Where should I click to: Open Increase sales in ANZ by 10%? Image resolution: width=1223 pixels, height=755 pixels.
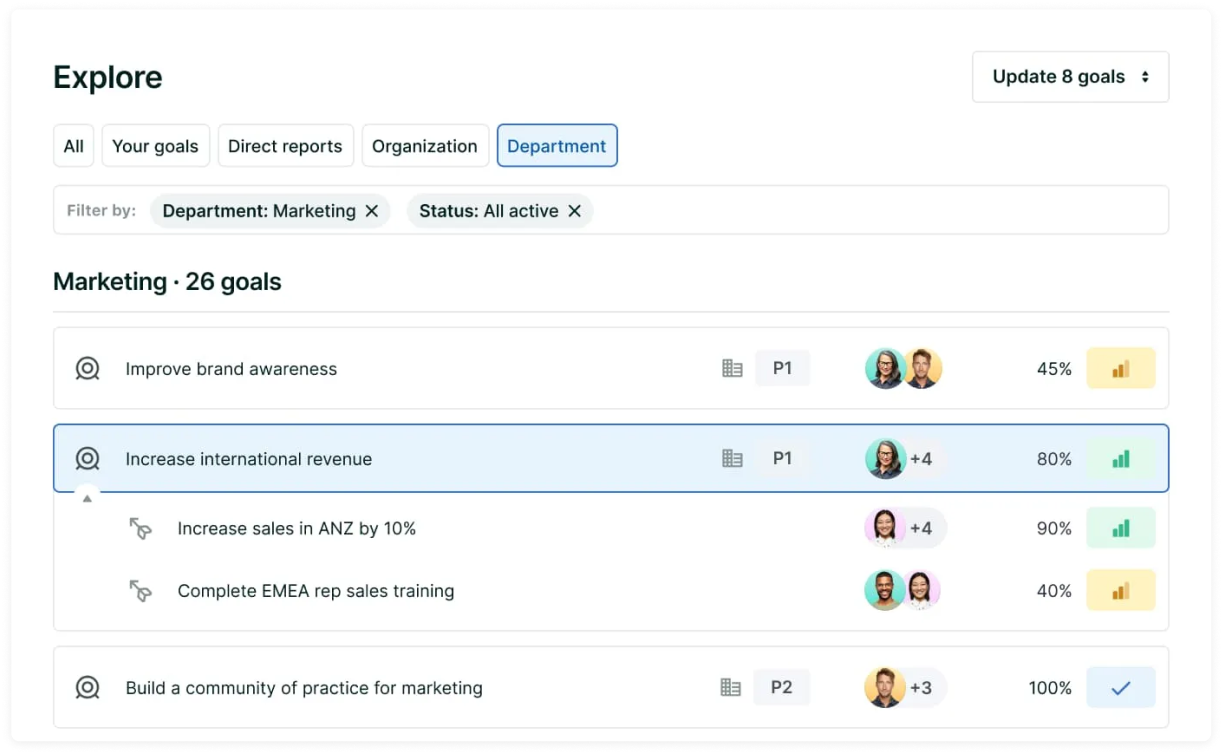point(297,529)
